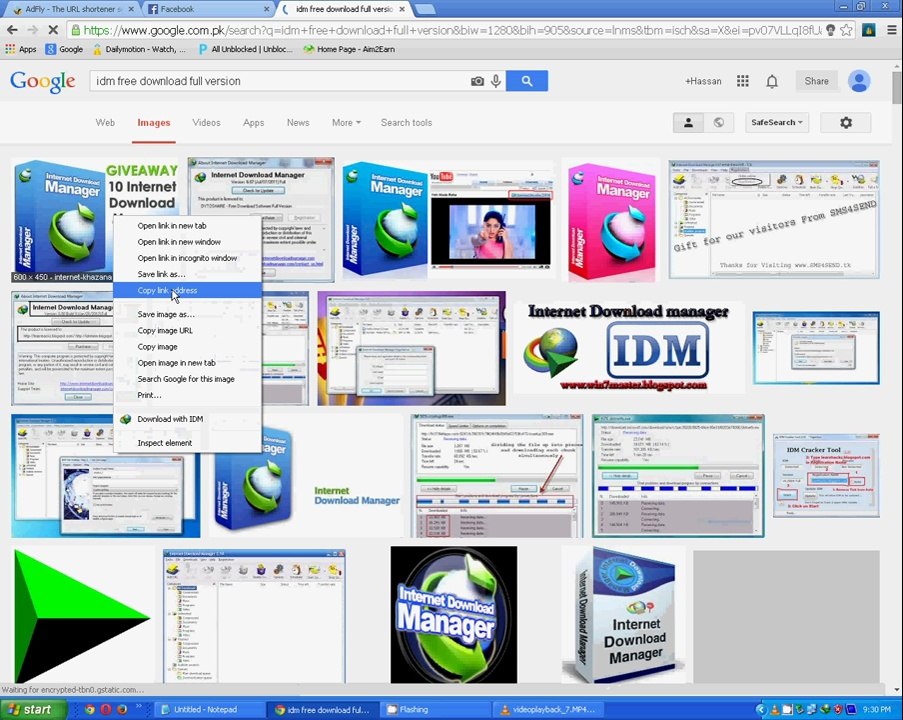This screenshot has height=720, width=903.
Task: Choose Copy image URL
Action: pos(187,331)
